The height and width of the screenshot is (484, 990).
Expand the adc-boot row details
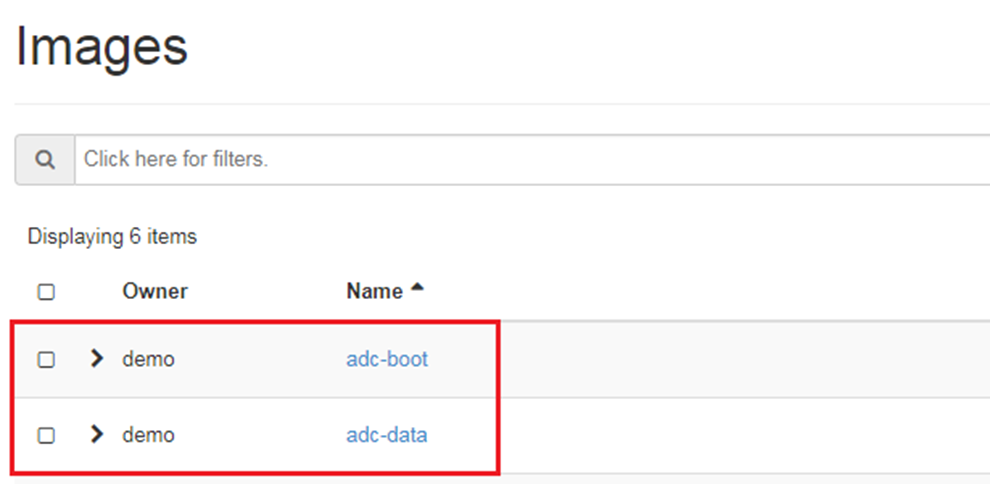click(97, 358)
